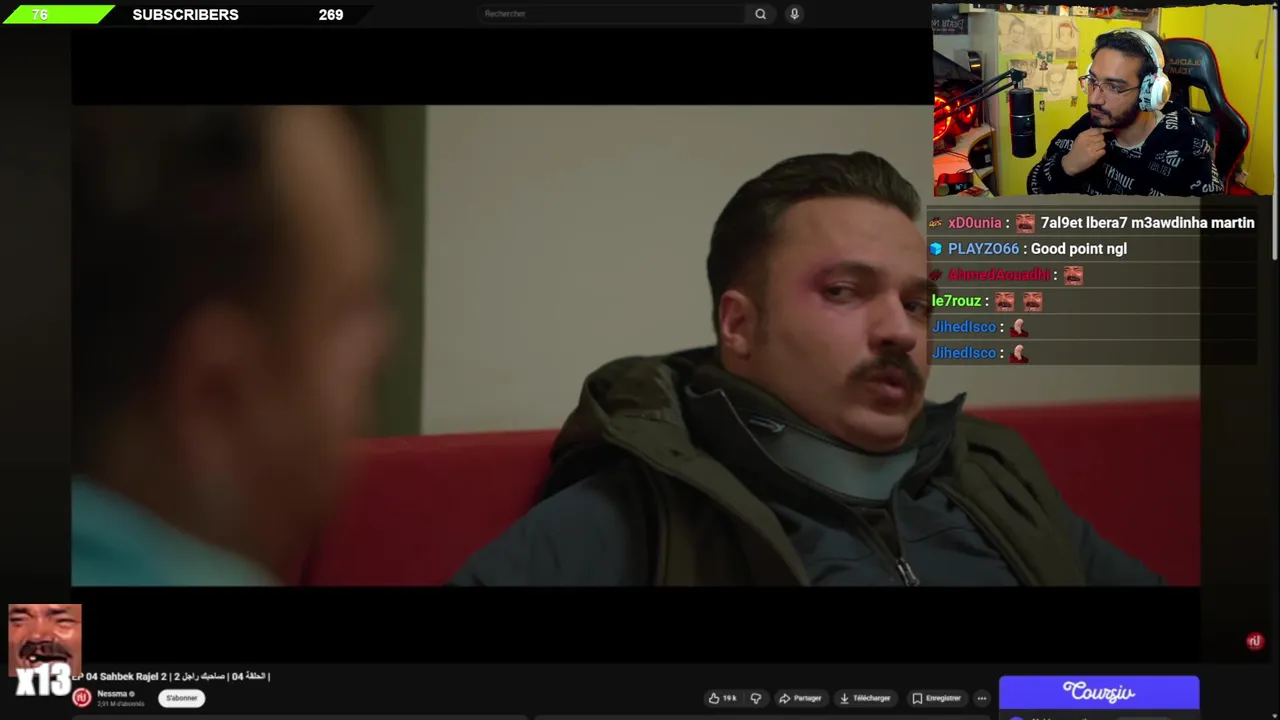Open the Nessma channel avatar
Viewport: 1280px width, 720px height.
click(x=82, y=698)
